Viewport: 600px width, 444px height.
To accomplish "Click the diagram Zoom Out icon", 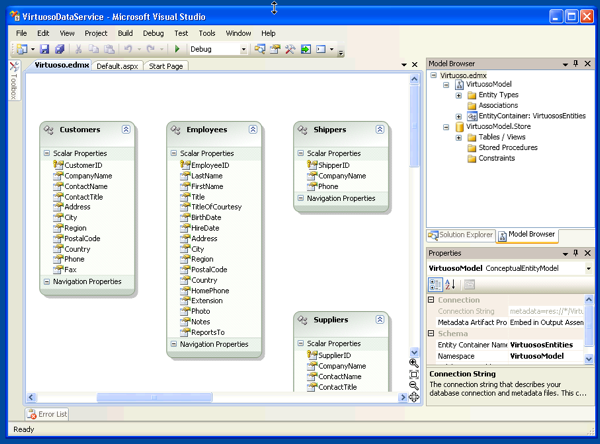I will point(414,385).
